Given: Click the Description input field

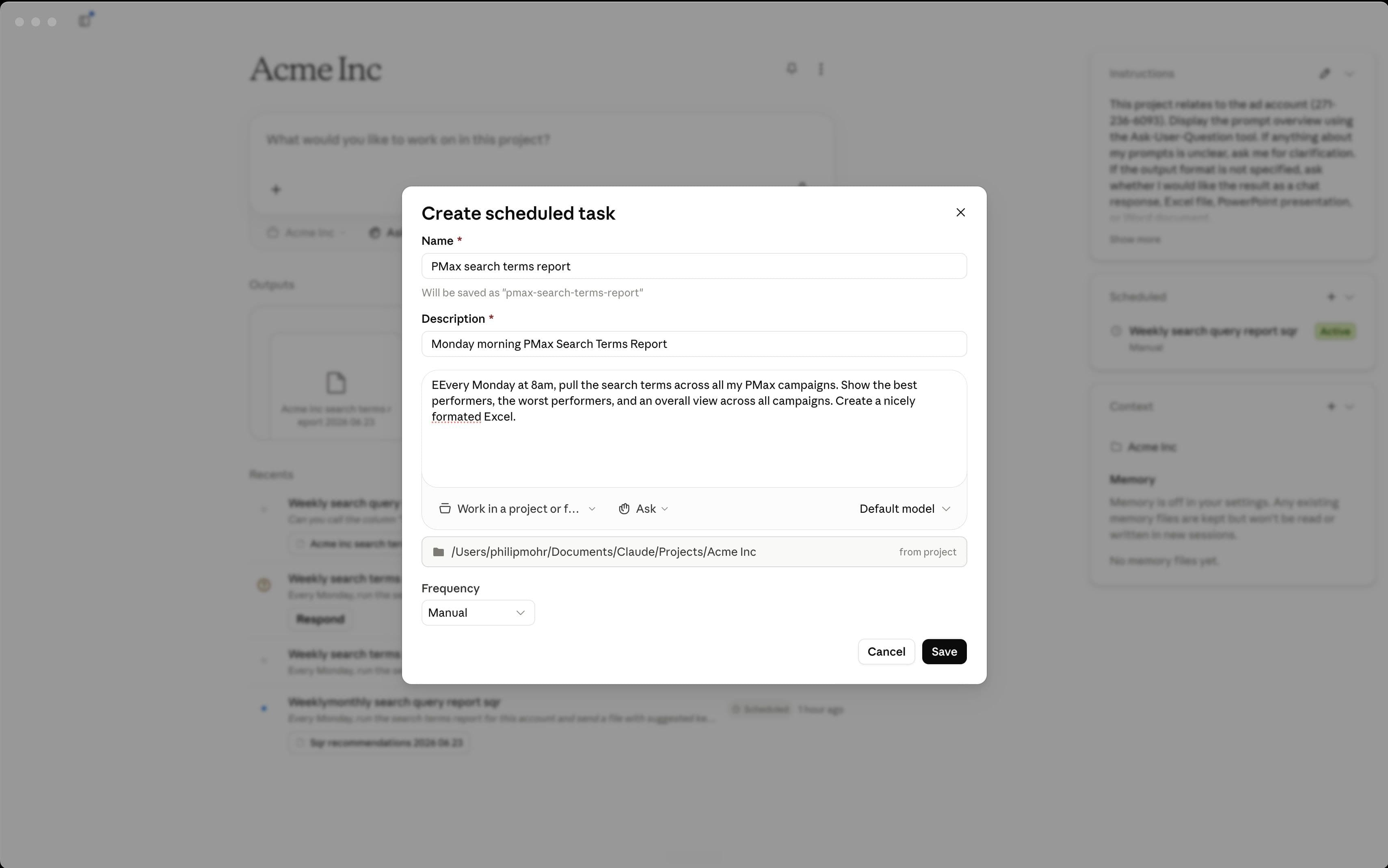Looking at the screenshot, I should click(x=694, y=344).
